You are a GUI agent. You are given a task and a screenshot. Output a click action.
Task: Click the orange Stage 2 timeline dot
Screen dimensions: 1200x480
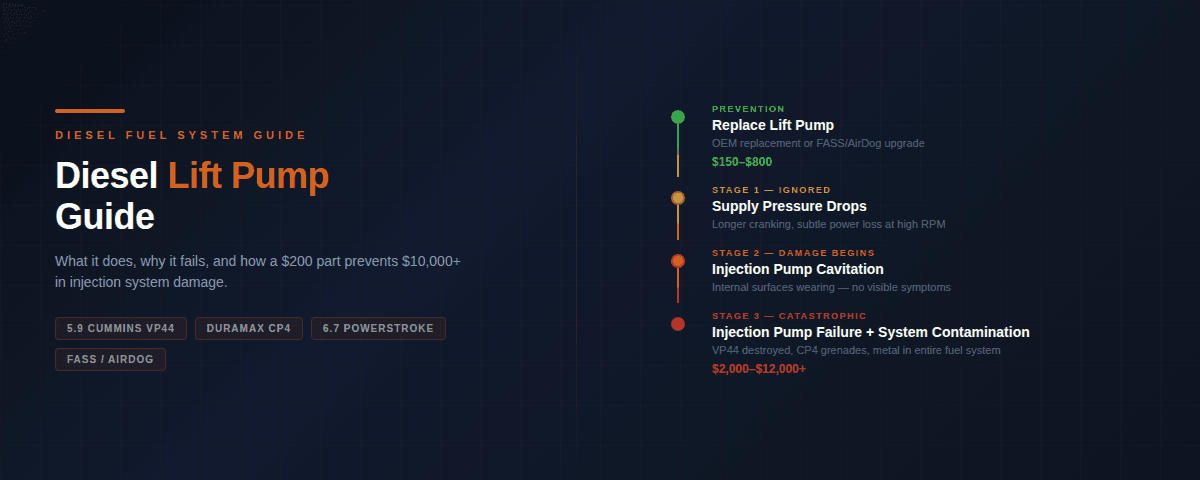678,261
